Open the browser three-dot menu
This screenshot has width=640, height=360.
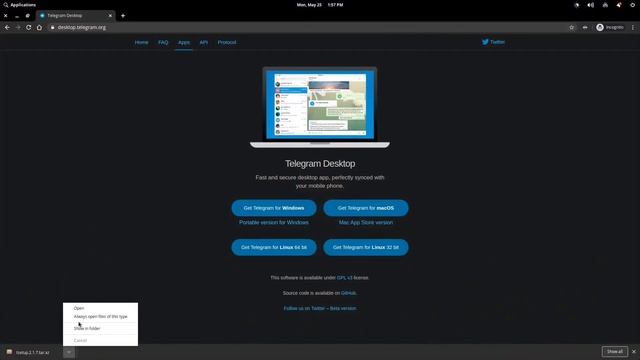pos(633,27)
